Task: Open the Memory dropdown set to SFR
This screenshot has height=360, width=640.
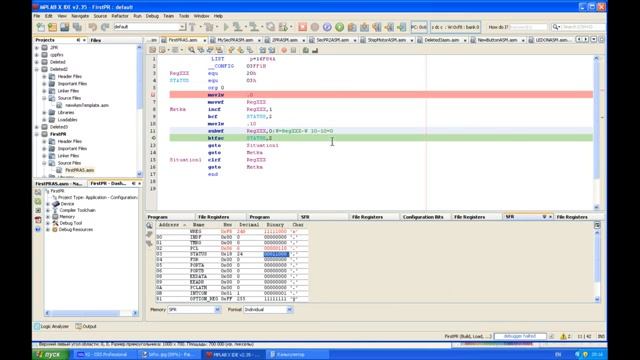Action: pos(217,310)
